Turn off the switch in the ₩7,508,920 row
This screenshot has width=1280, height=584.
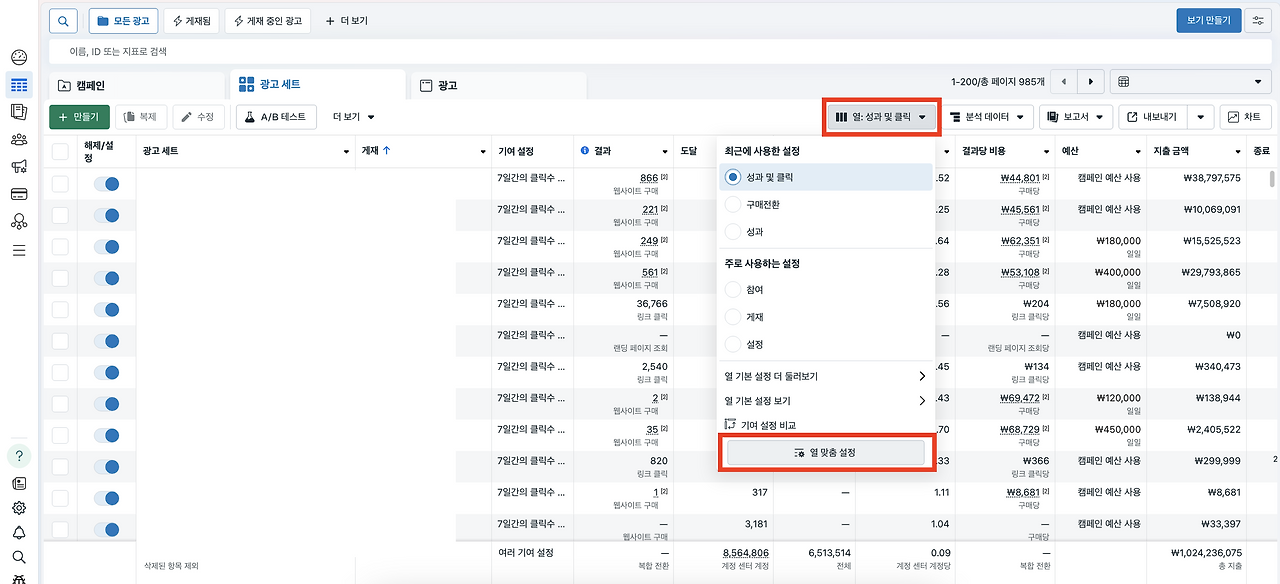tap(106, 309)
